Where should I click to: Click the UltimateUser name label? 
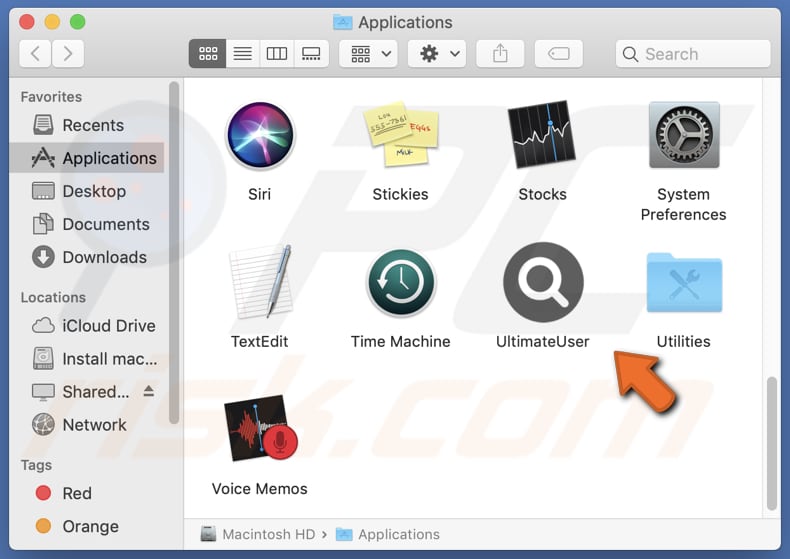(x=543, y=341)
